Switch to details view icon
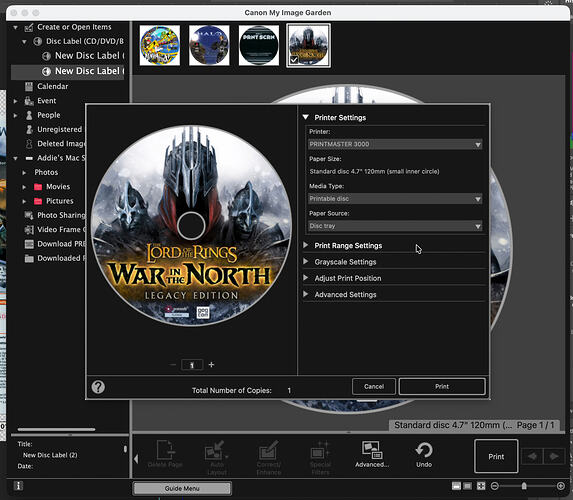This screenshot has height=500, width=573. (x=467, y=486)
